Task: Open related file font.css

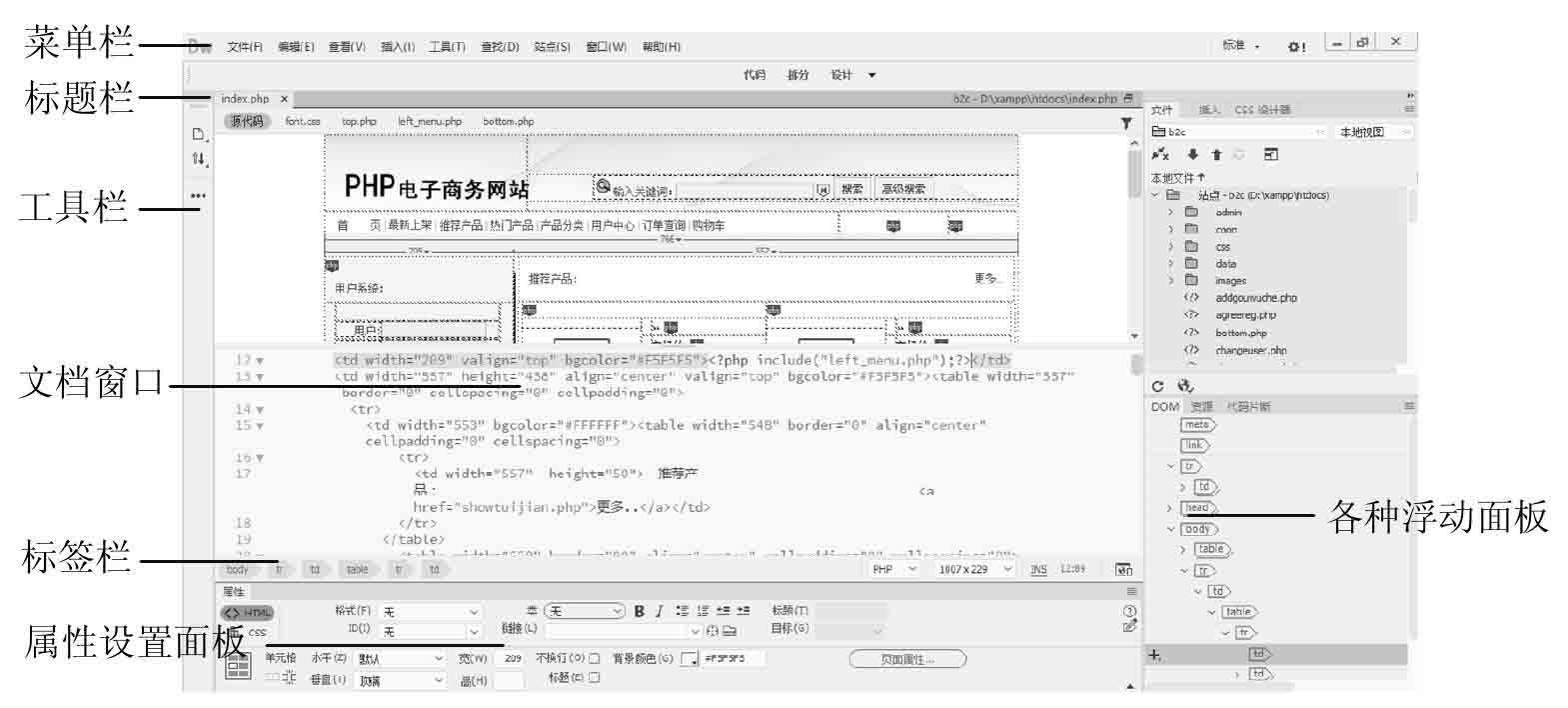Action: tap(303, 121)
